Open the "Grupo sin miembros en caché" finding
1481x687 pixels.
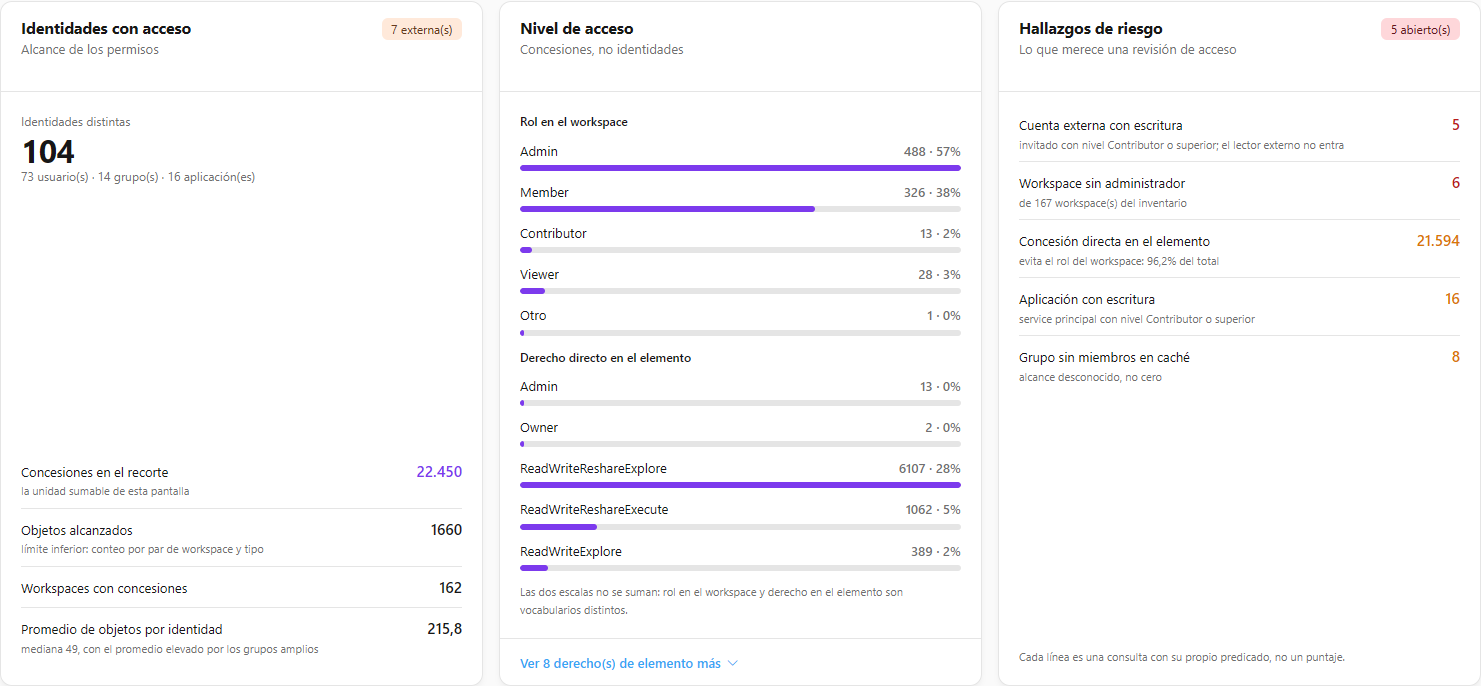[x=1239, y=365]
